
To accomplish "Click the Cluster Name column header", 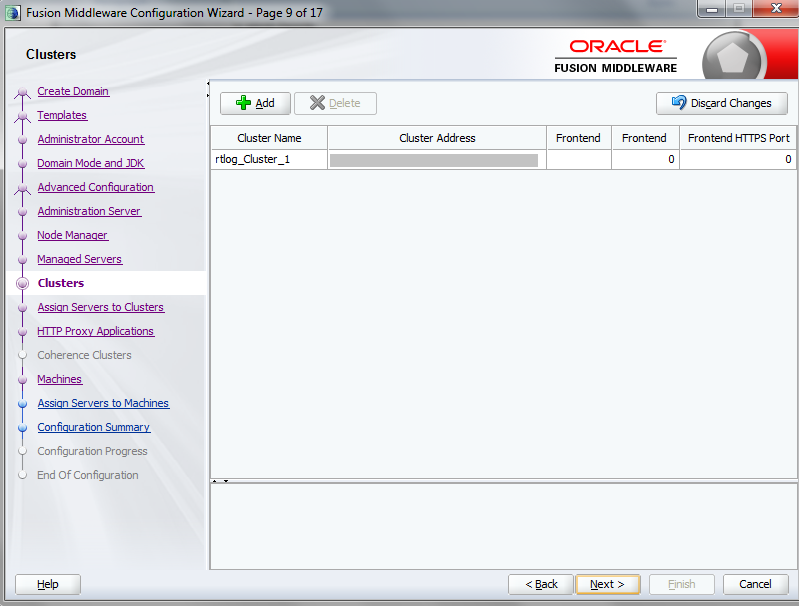I will click(x=269, y=138).
